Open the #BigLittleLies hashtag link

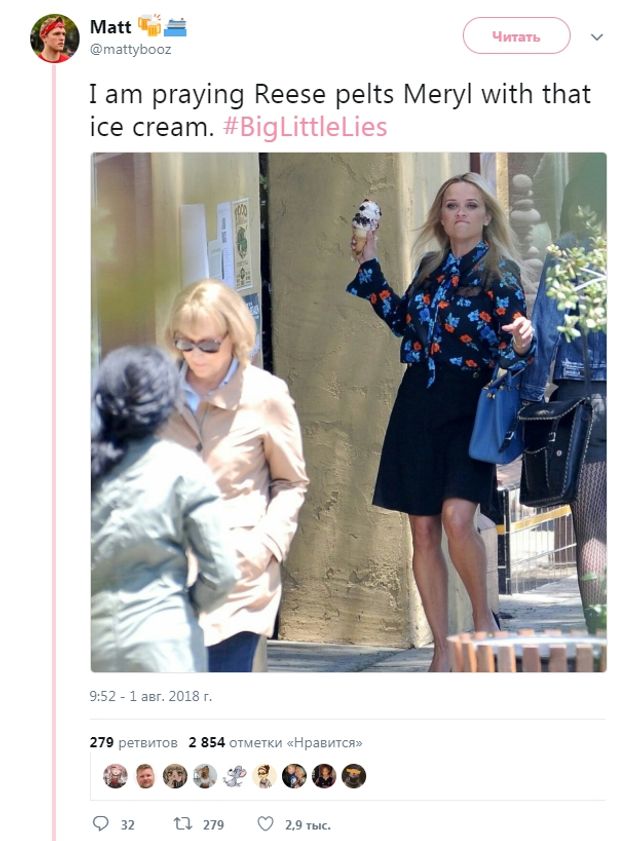[305, 128]
